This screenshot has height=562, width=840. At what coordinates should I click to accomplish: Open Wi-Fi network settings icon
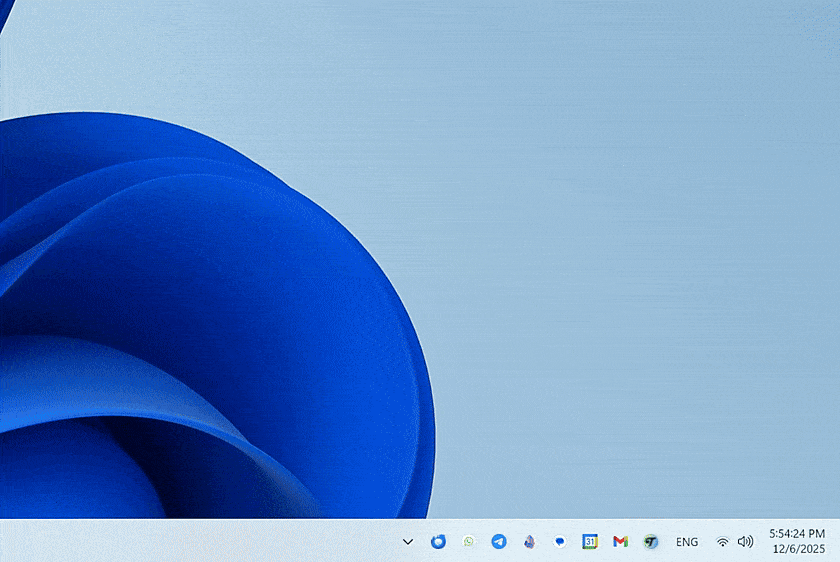pyautogui.click(x=722, y=542)
